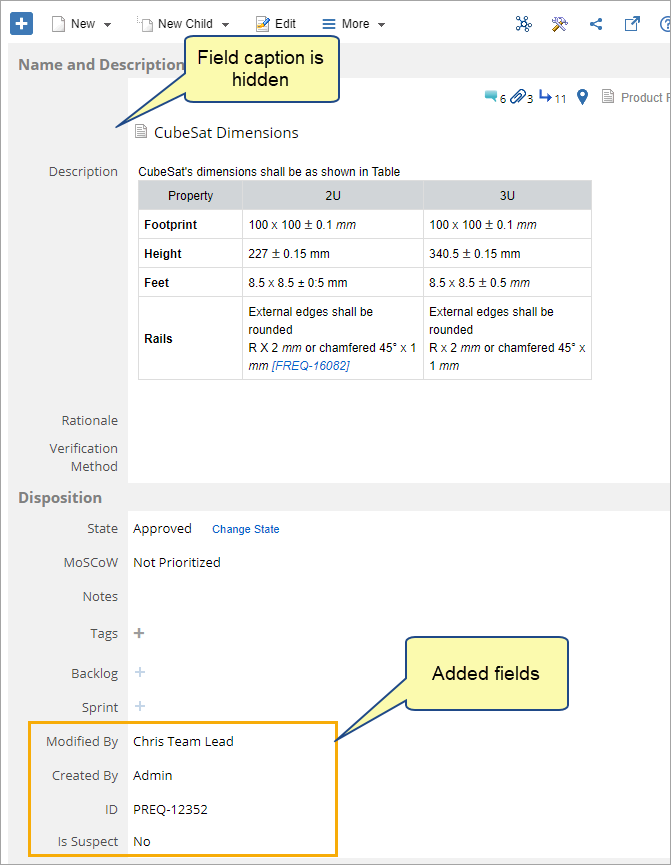Click the tools hammer icon
This screenshot has height=865, width=671.
pyautogui.click(x=559, y=24)
